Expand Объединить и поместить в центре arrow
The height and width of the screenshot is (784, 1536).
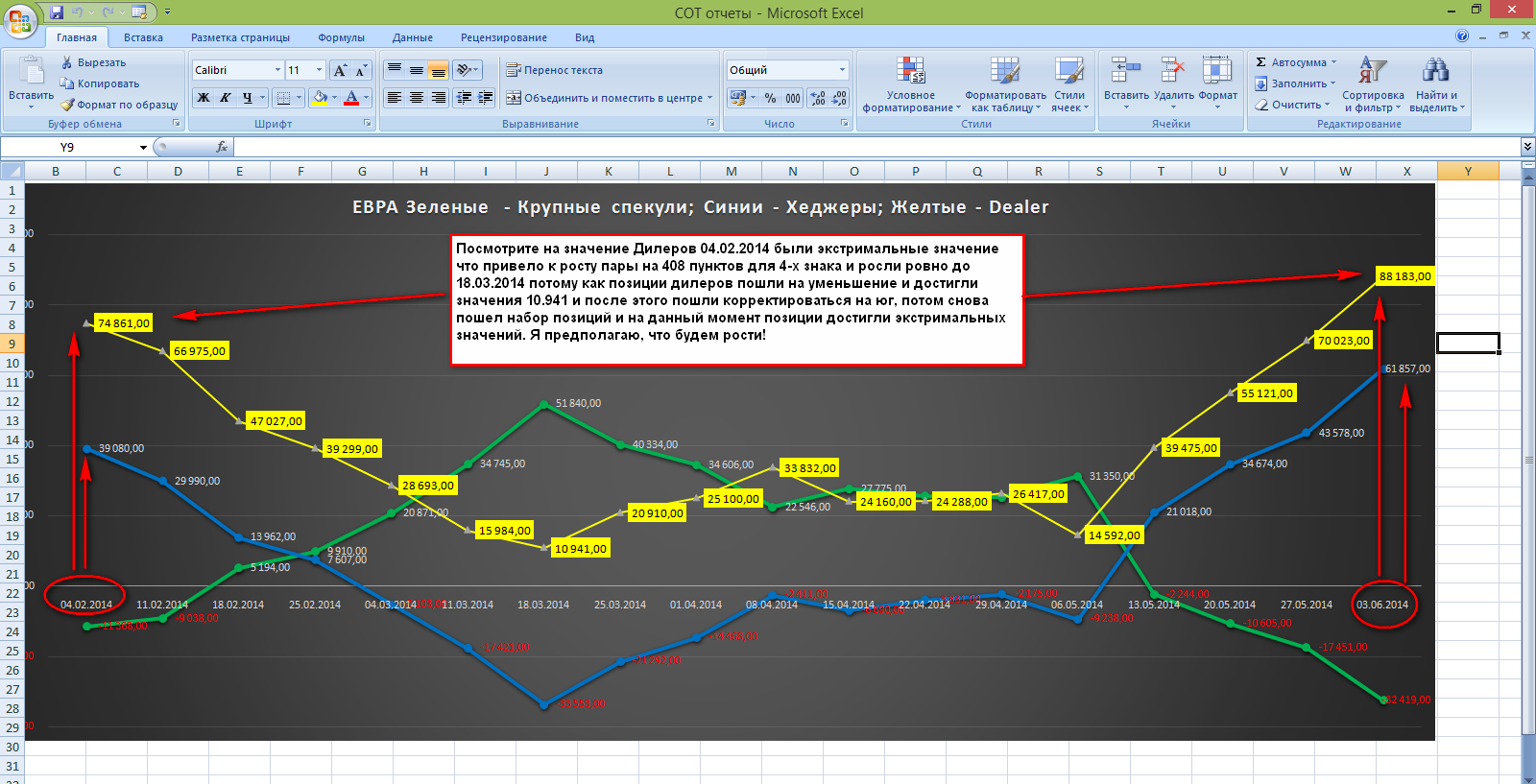coord(710,98)
